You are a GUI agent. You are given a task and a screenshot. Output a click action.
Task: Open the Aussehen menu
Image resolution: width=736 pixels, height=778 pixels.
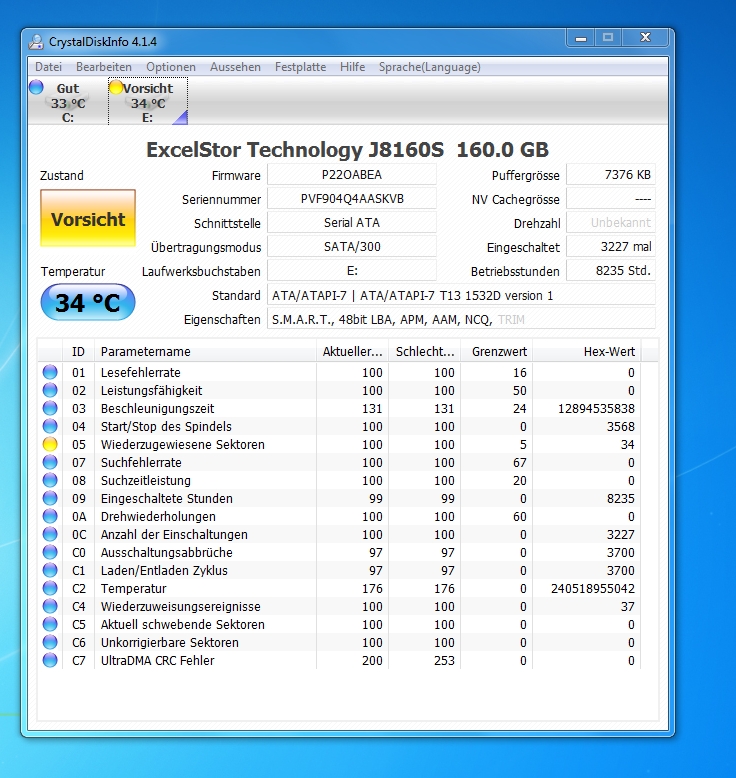235,67
